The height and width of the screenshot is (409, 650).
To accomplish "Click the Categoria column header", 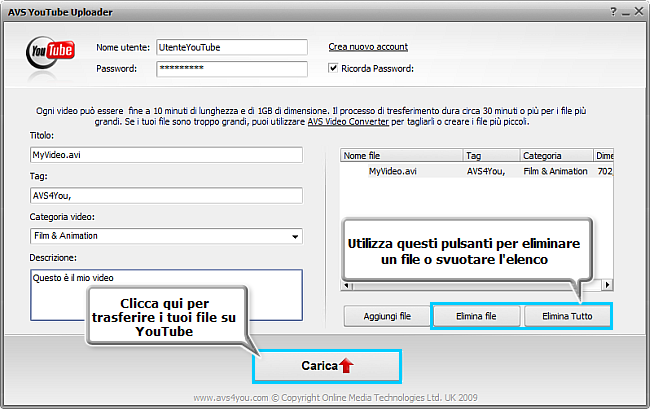I will (x=556, y=155).
